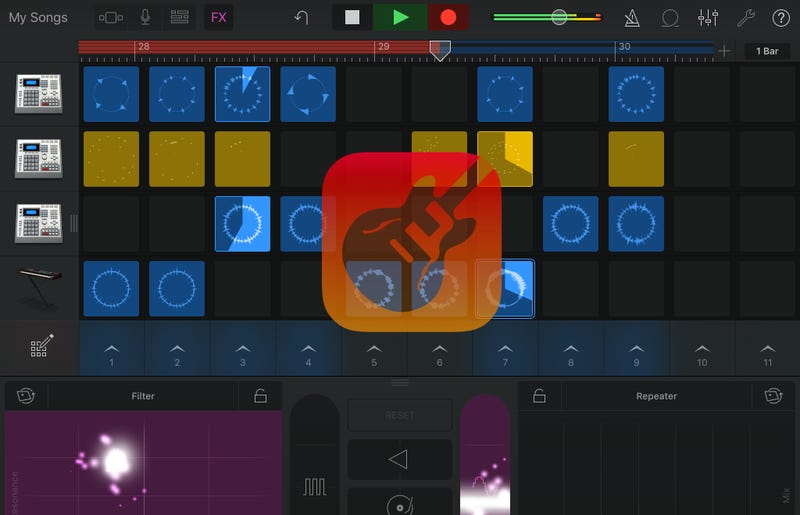
Task: Tap the turntable scratch button
Action: [x=399, y=502]
